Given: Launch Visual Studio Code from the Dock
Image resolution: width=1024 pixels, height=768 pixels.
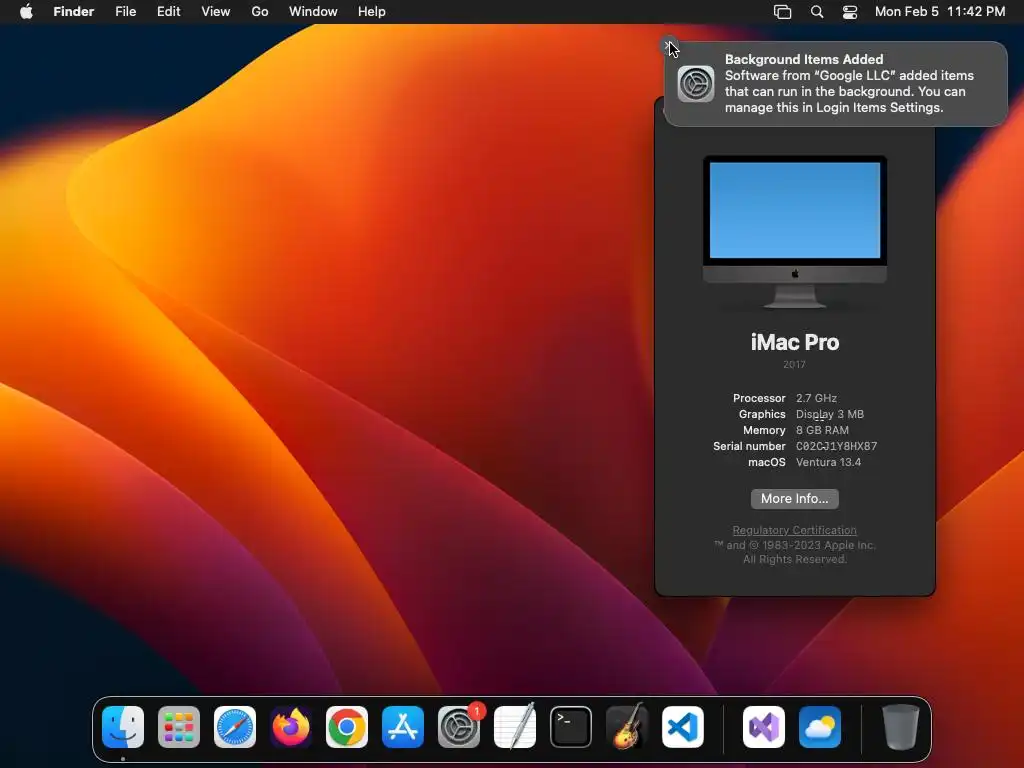Looking at the screenshot, I should point(683,727).
